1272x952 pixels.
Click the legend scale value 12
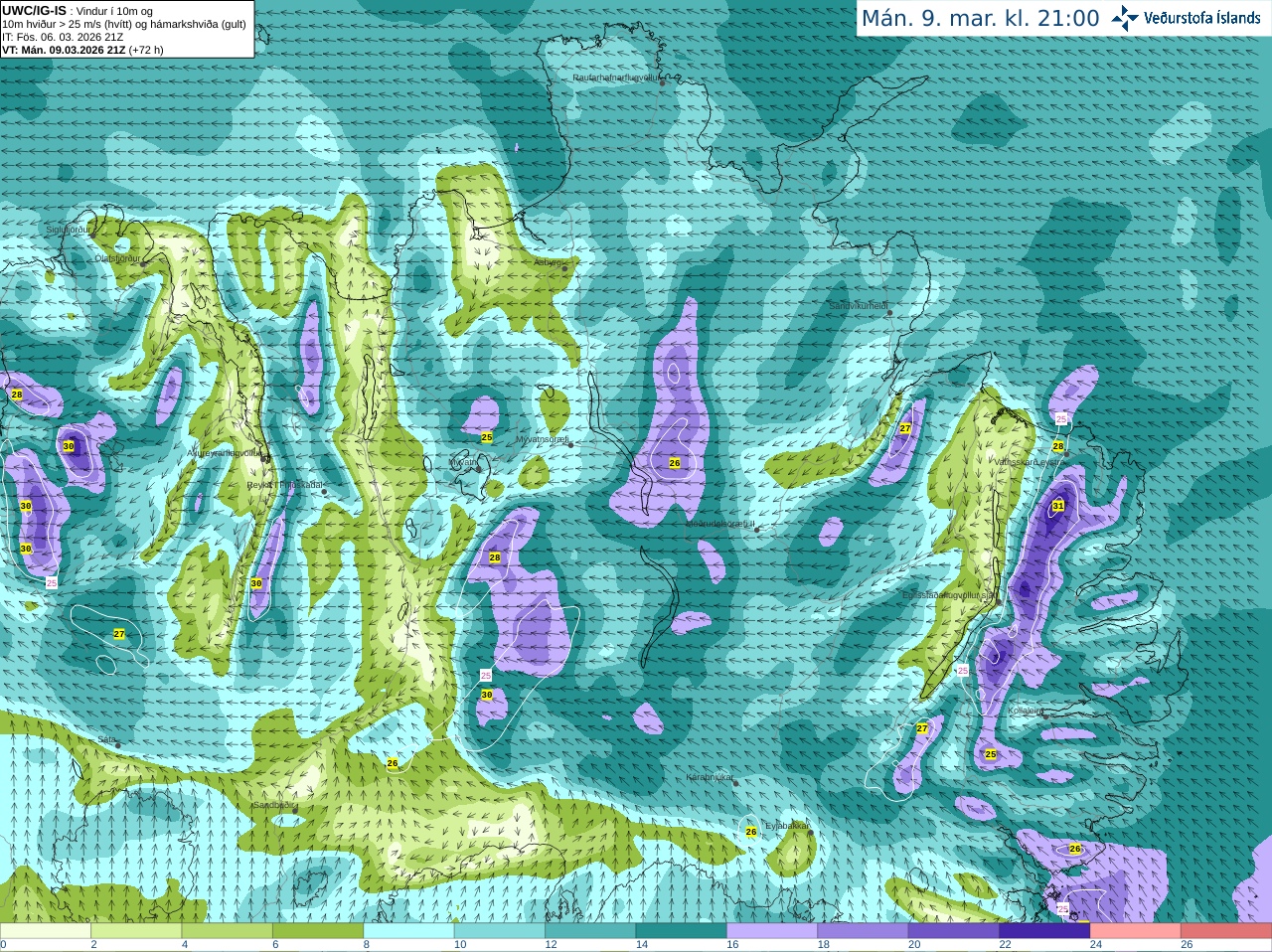551,945
